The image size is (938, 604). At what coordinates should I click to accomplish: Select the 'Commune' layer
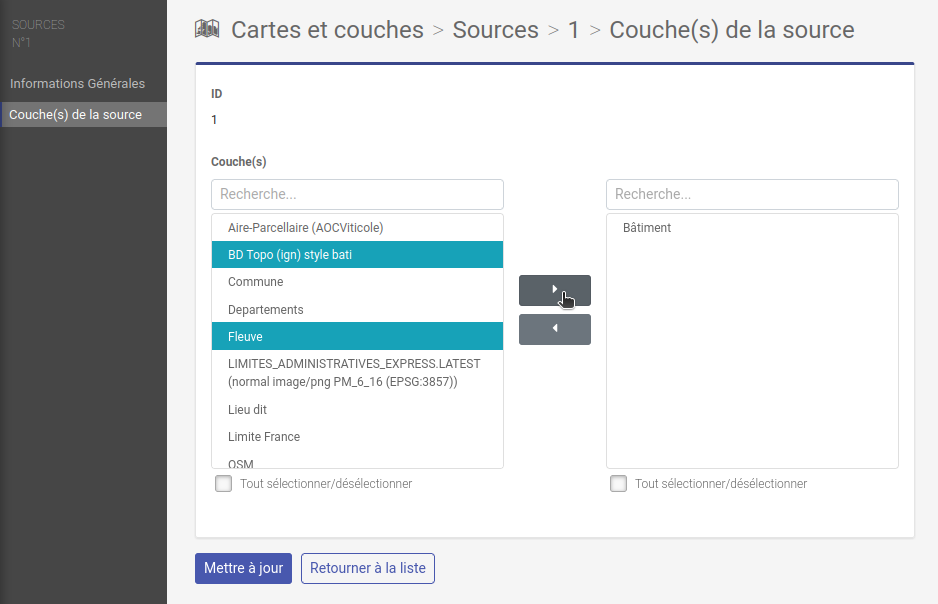point(255,282)
